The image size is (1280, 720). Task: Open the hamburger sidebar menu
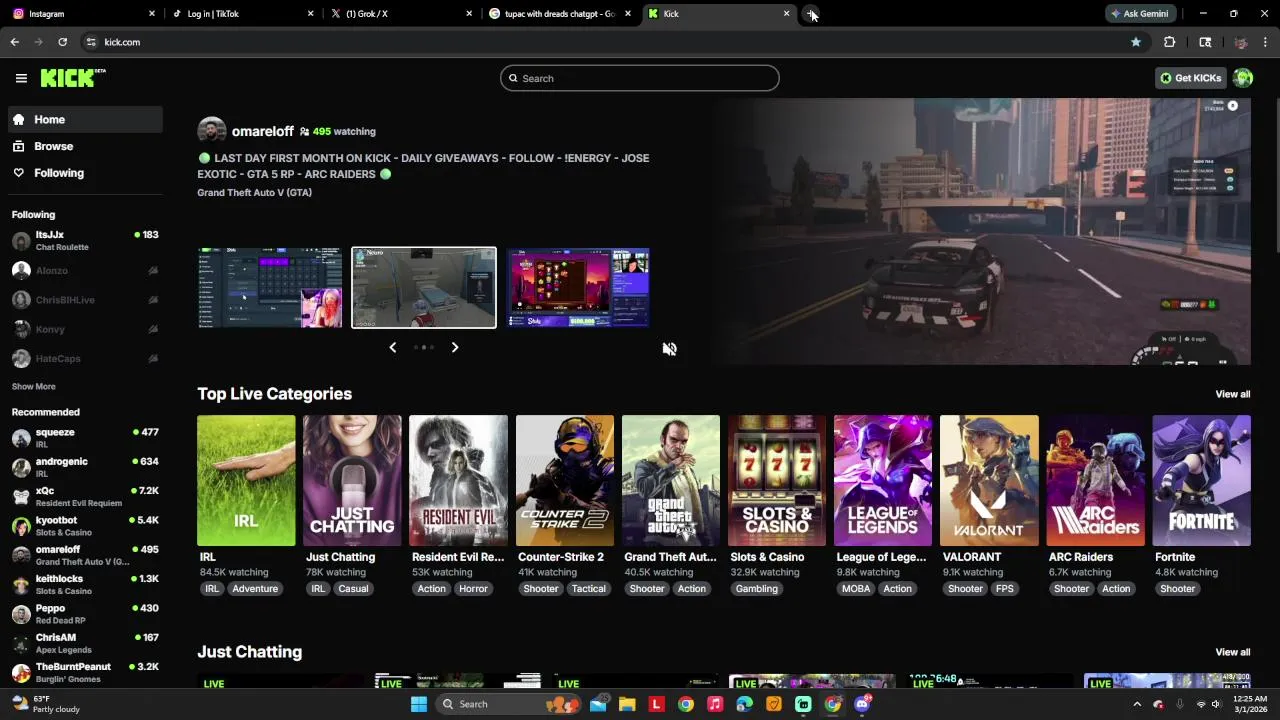[21, 78]
